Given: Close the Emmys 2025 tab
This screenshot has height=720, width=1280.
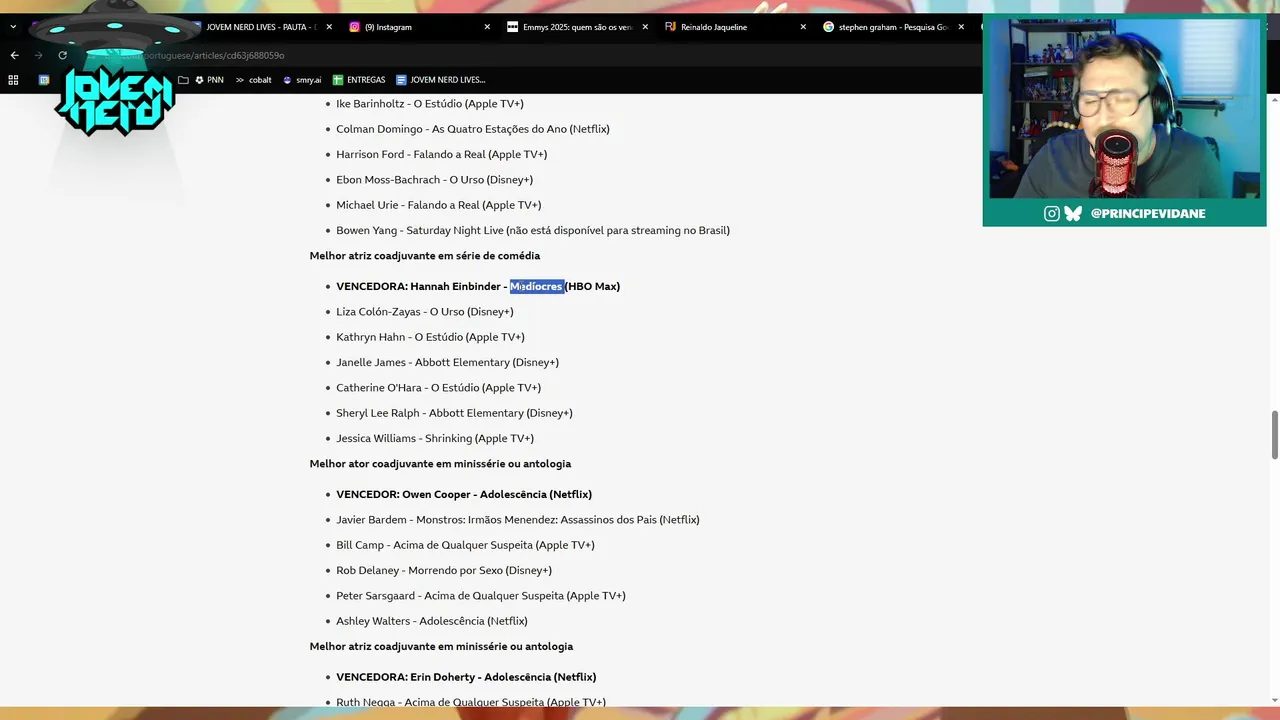Looking at the screenshot, I should (x=645, y=27).
